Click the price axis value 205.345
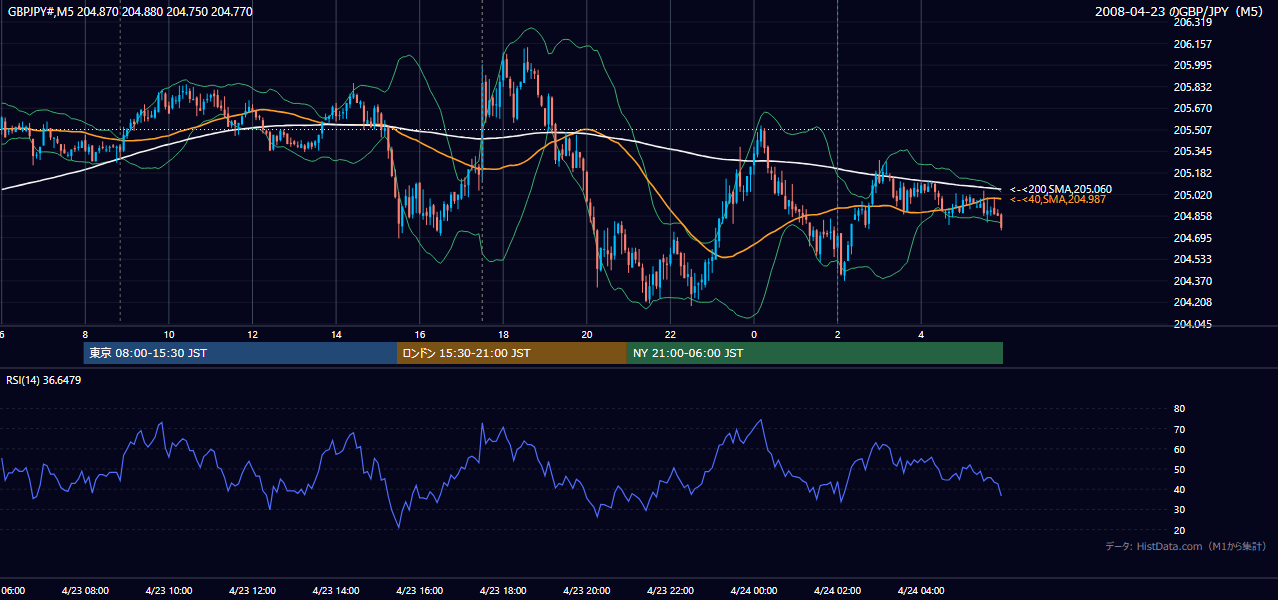1278x600 pixels. (1192, 151)
